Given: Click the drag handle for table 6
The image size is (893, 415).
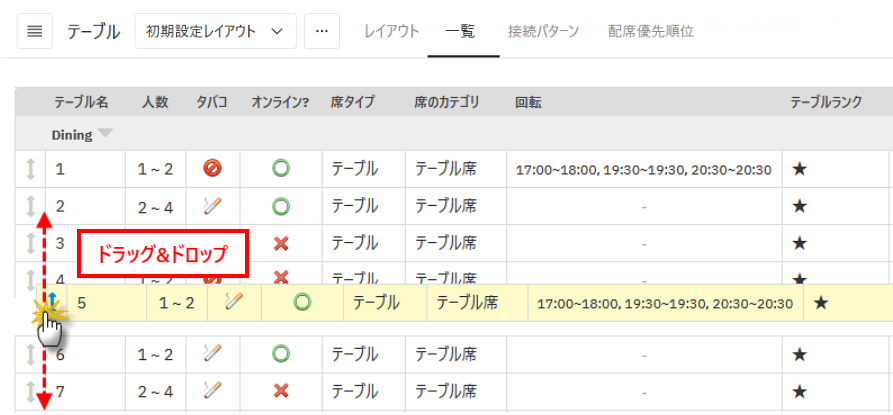Looking at the screenshot, I should (30, 354).
